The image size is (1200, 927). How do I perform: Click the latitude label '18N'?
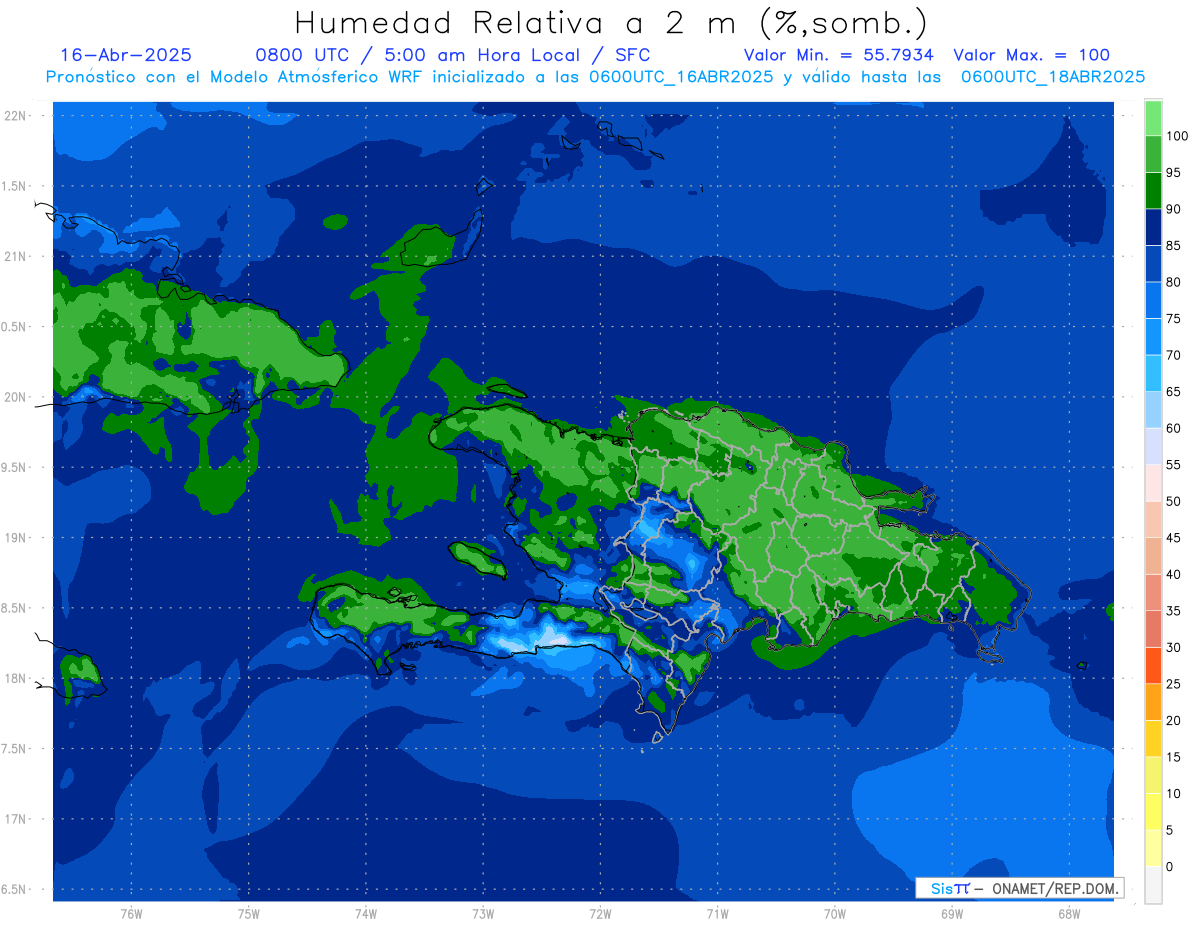[x=15, y=679]
